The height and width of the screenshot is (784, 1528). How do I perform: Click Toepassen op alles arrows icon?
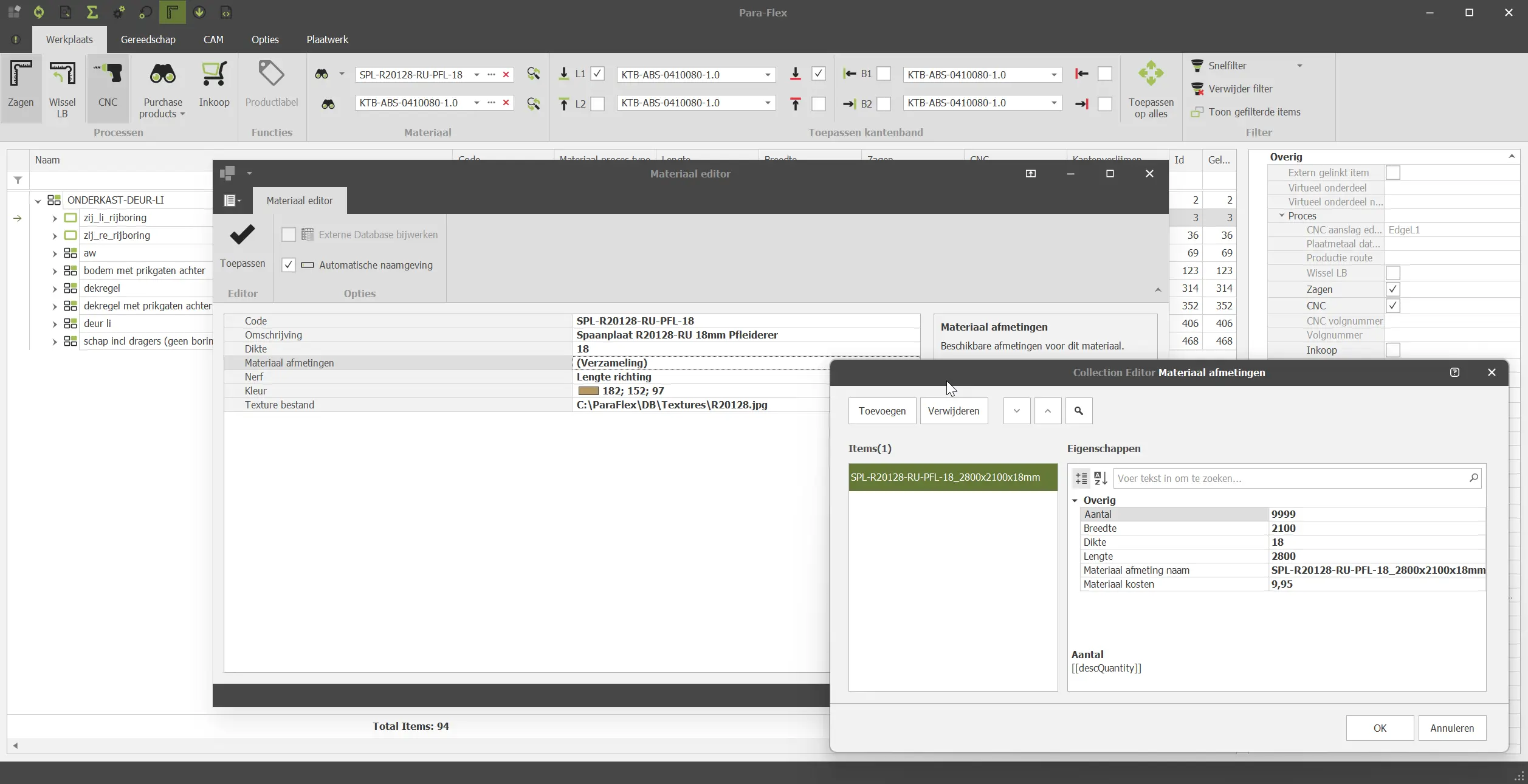[x=1151, y=74]
